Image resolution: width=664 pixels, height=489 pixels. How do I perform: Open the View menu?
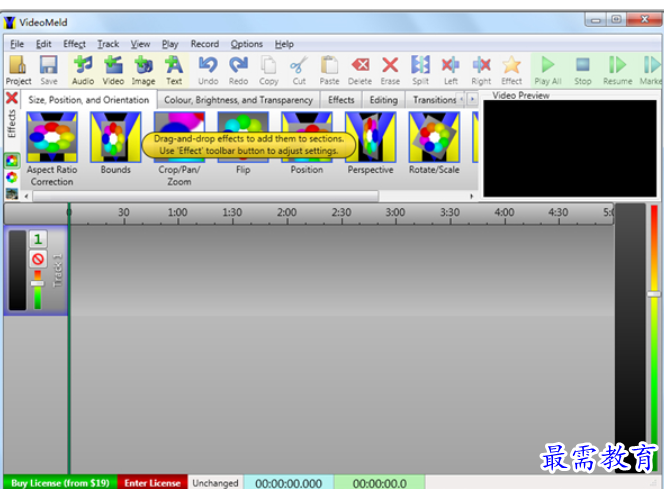click(140, 44)
